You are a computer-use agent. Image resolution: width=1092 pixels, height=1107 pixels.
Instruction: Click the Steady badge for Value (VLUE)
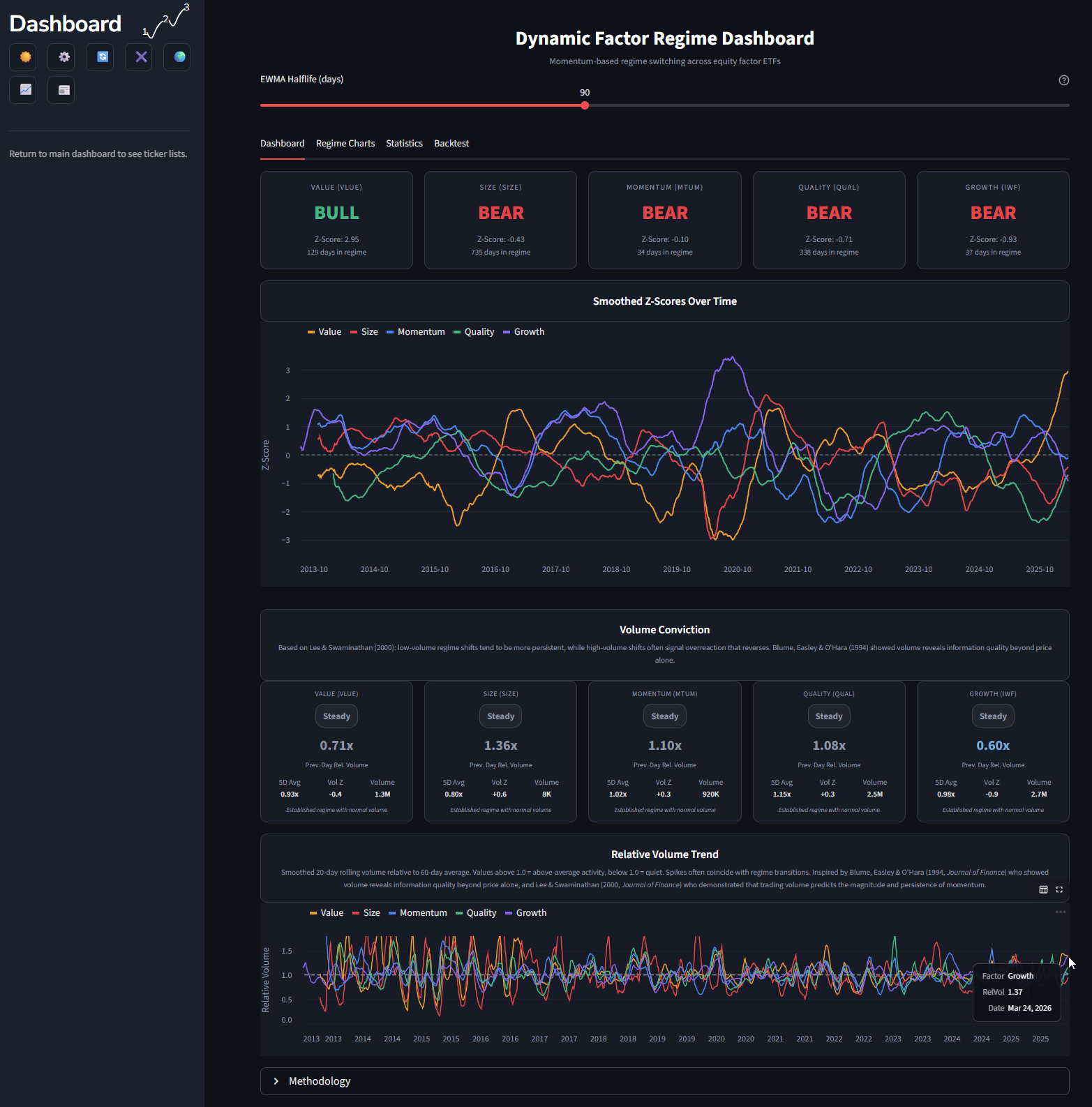pos(336,716)
